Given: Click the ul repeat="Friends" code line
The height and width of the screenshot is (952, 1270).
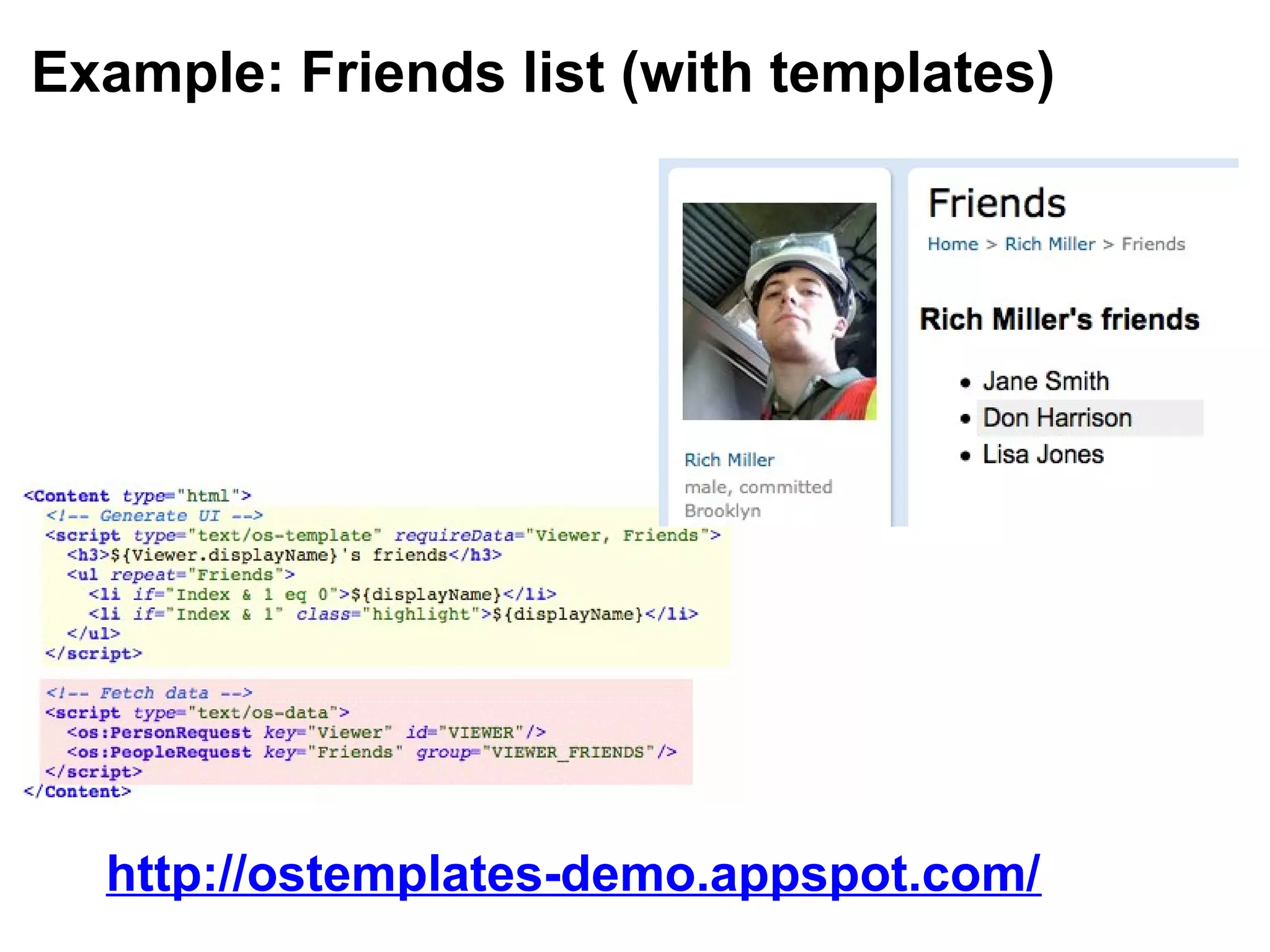Looking at the screenshot, I should (x=181, y=575).
